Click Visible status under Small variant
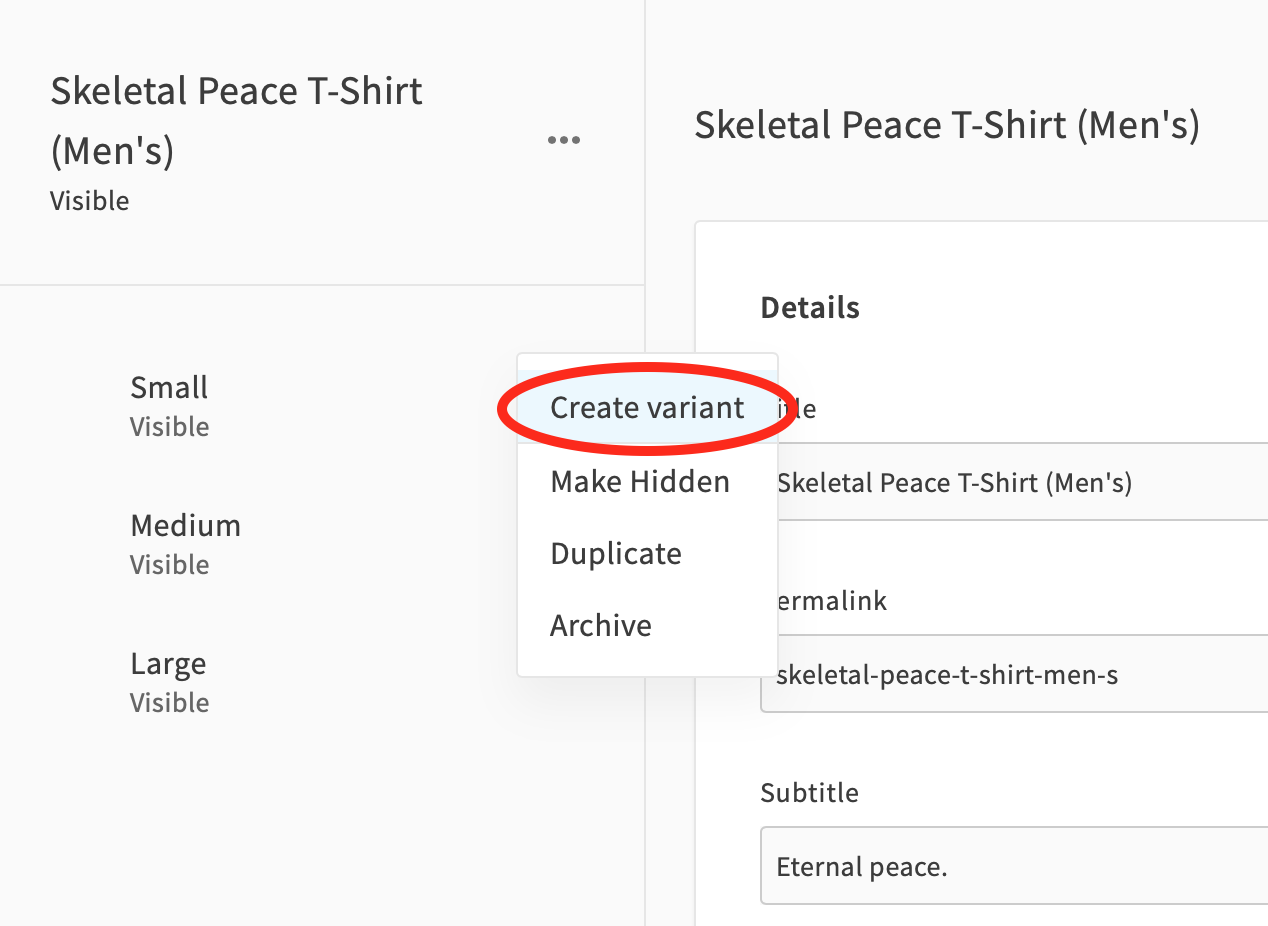The image size is (1268, 926). tap(169, 427)
